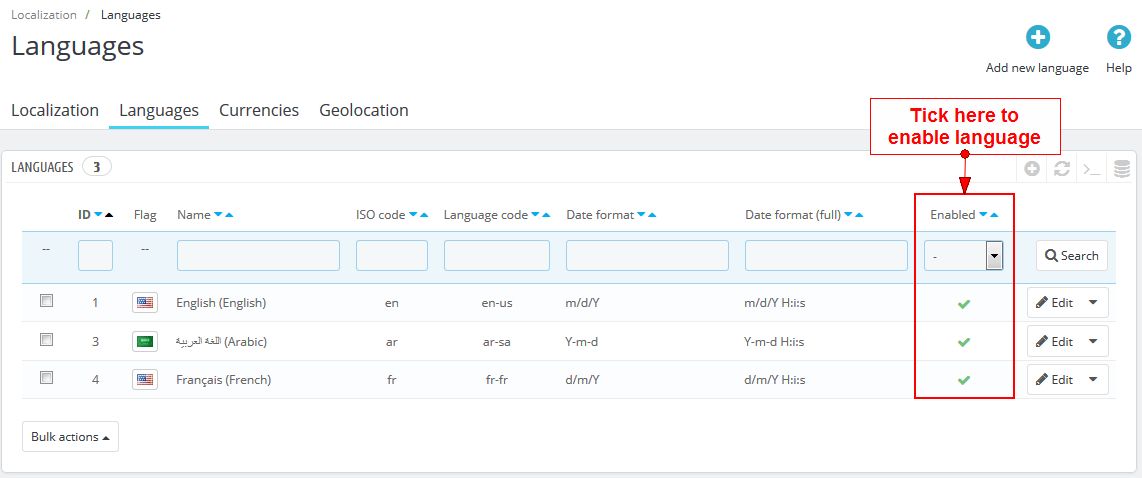The height and width of the screenshot is (478, 1142).
Task: Toggle enabled checkmark for English language
Action: [964, 303]
